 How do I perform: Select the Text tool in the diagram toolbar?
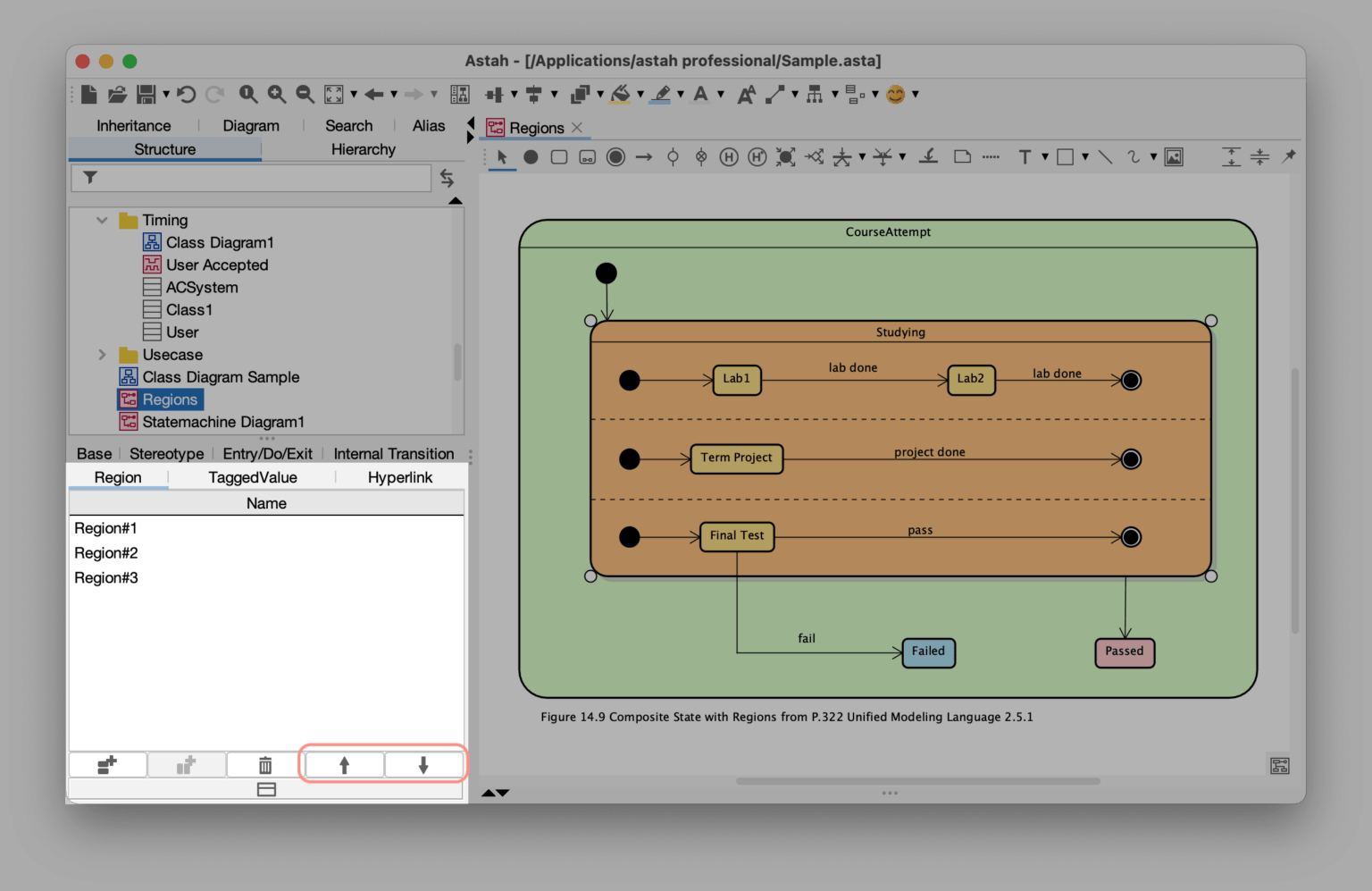[x=1025, y=156]
